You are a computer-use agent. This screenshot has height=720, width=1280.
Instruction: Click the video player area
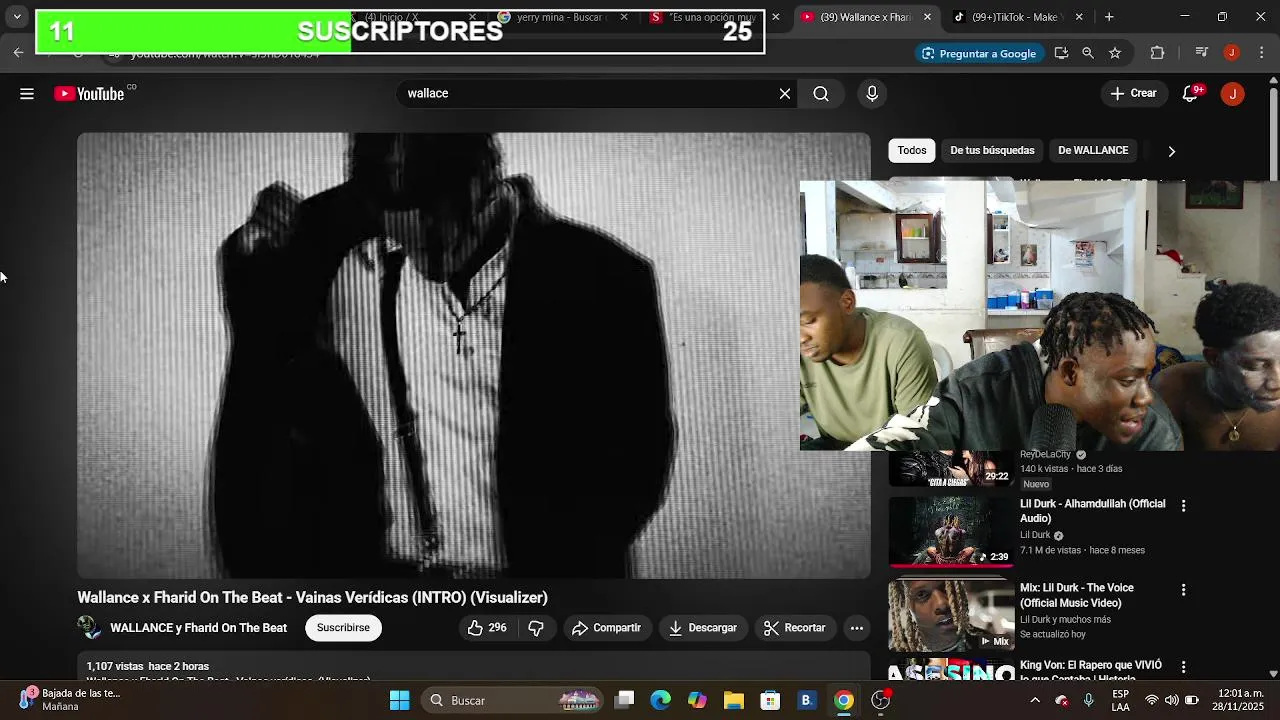(x=474, y=355)
